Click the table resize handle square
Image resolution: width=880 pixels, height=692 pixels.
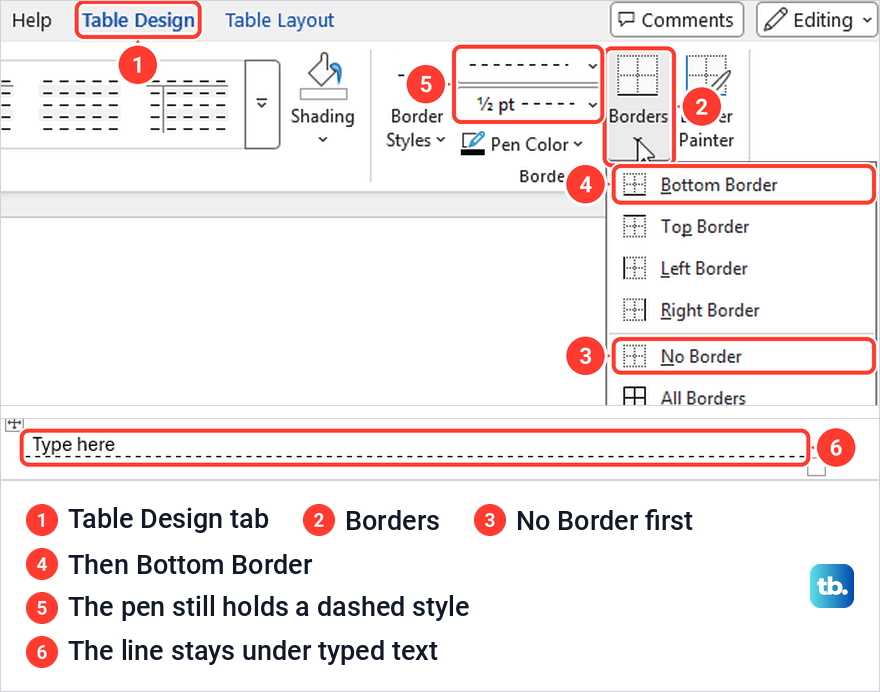[817, 470]
